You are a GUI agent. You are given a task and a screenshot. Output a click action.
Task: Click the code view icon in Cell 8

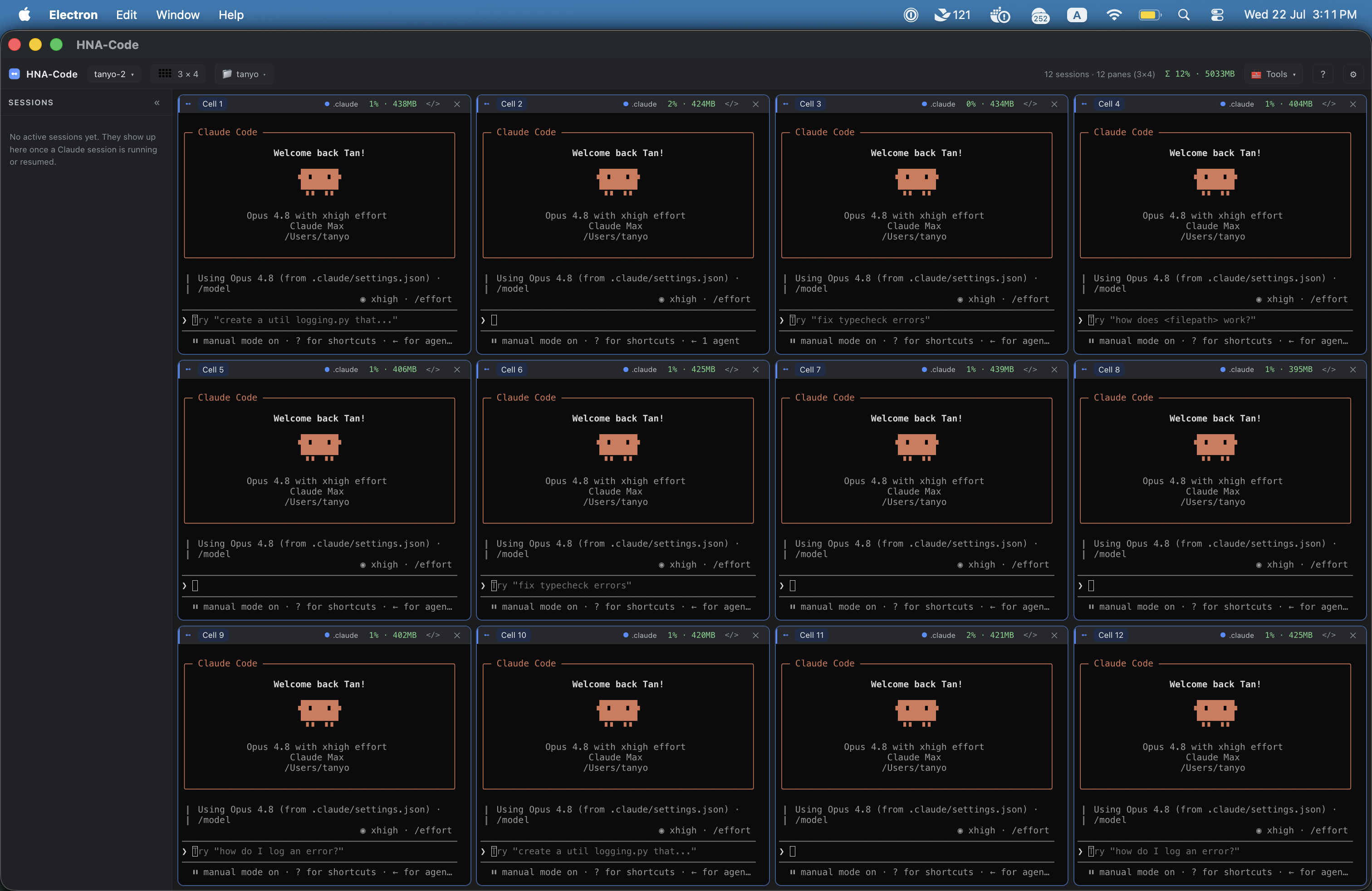pyautogui.click(x=1328, y=369)
